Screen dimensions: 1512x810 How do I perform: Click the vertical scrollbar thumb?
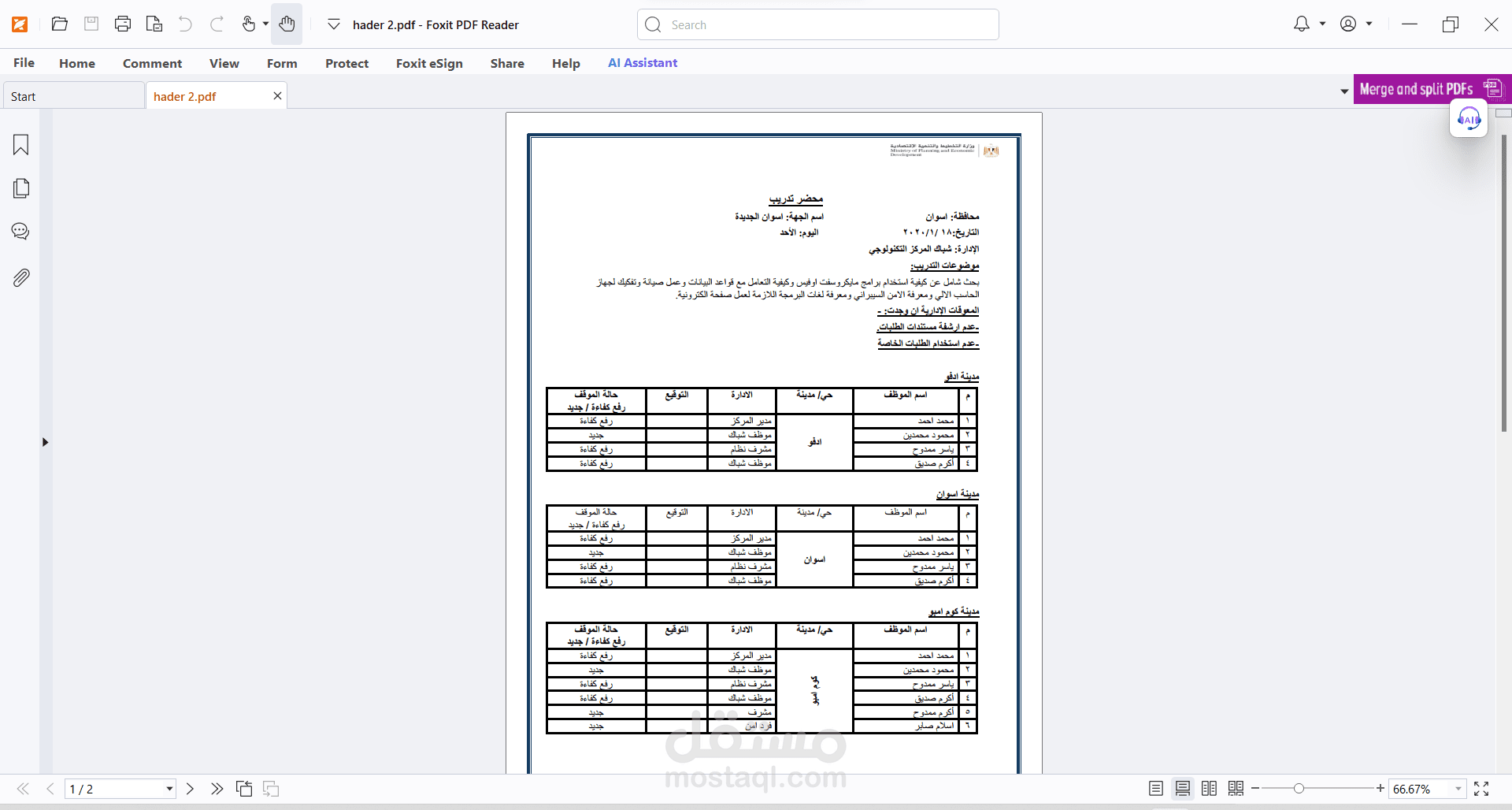click(1503, 284)
